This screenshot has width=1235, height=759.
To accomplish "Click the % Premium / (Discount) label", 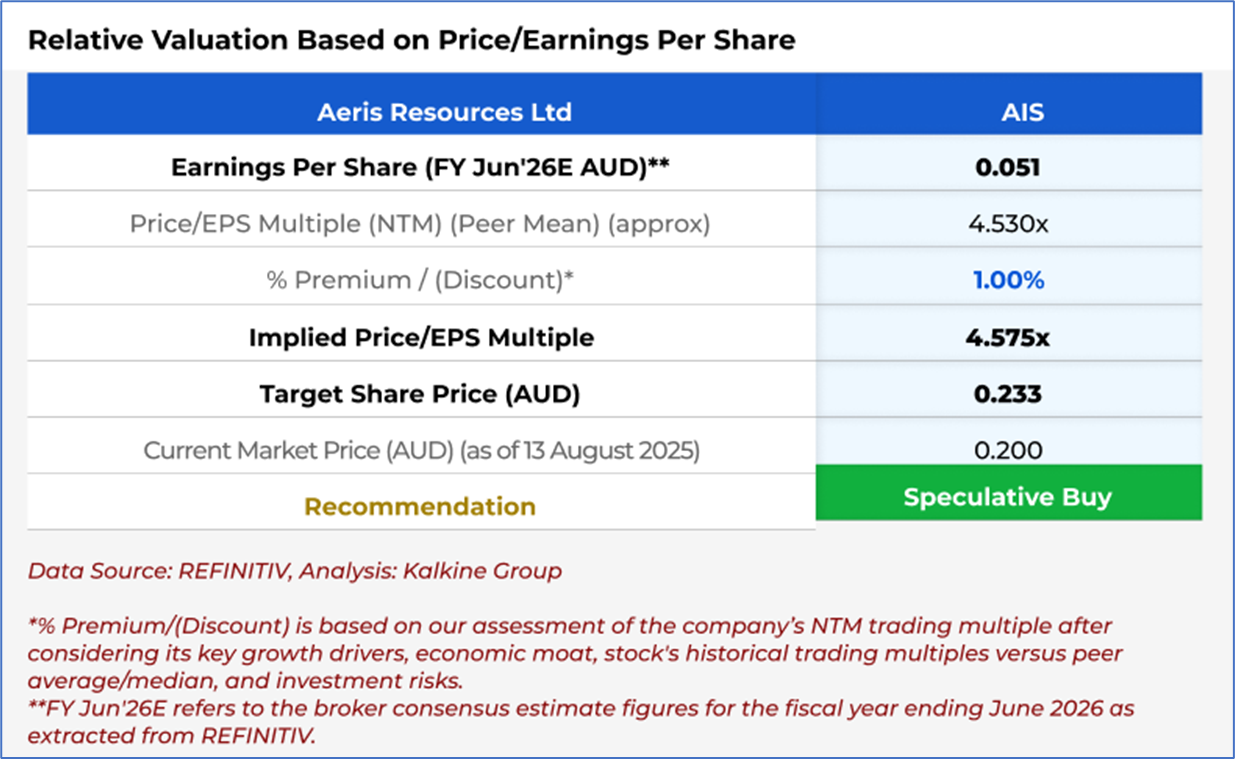I will (420, 280).
